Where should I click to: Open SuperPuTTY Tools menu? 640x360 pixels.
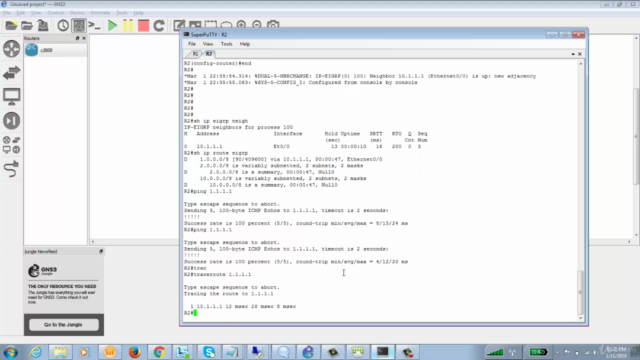[x=227, y=44]
